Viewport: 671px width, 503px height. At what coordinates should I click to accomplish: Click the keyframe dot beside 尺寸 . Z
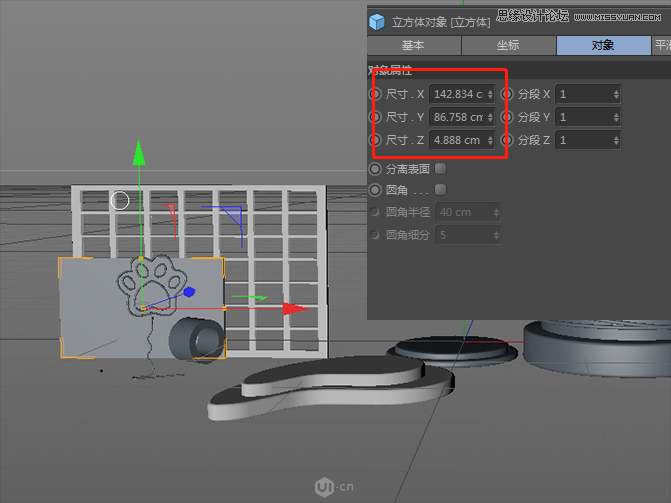click(375, 140)
